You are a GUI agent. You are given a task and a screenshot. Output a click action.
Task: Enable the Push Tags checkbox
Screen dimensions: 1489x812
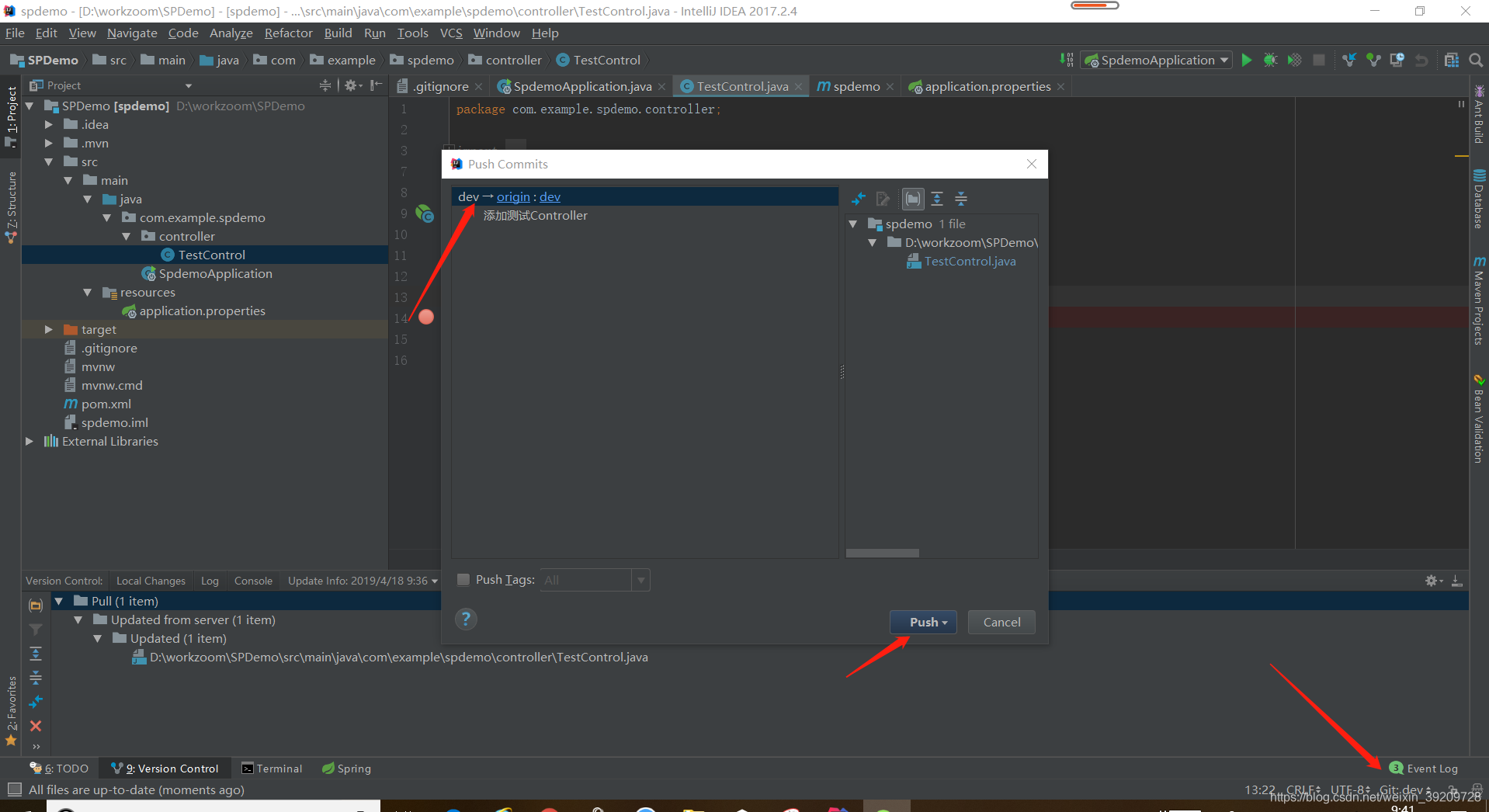[463, 579]
